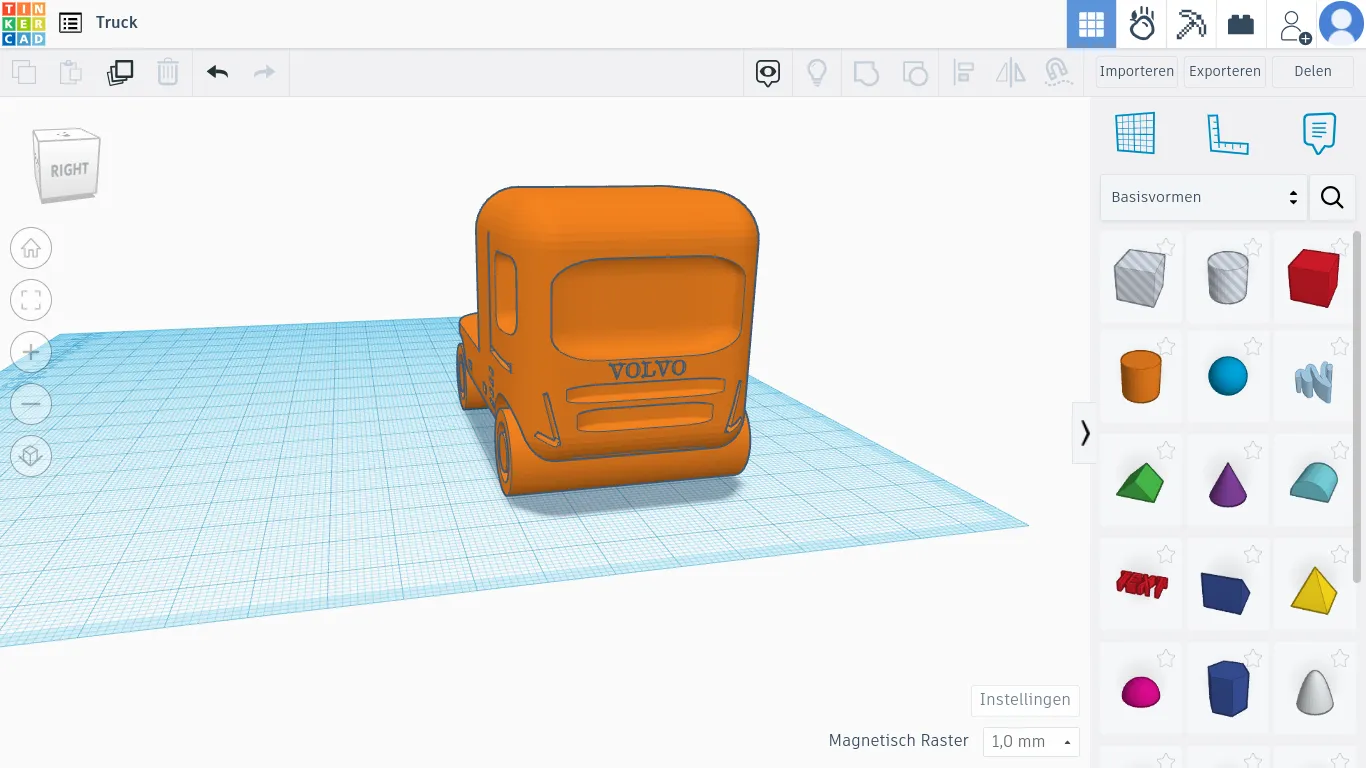Image resolution: width=1366 pixels, height=768 pixels.
Task: Switch to the 3D design grid tab
Action: click(x=1091, y=24)
